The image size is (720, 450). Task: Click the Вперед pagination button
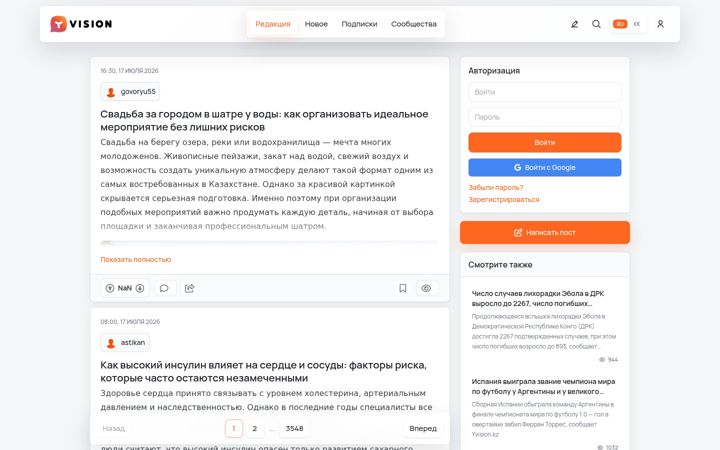tap(423, 428)
